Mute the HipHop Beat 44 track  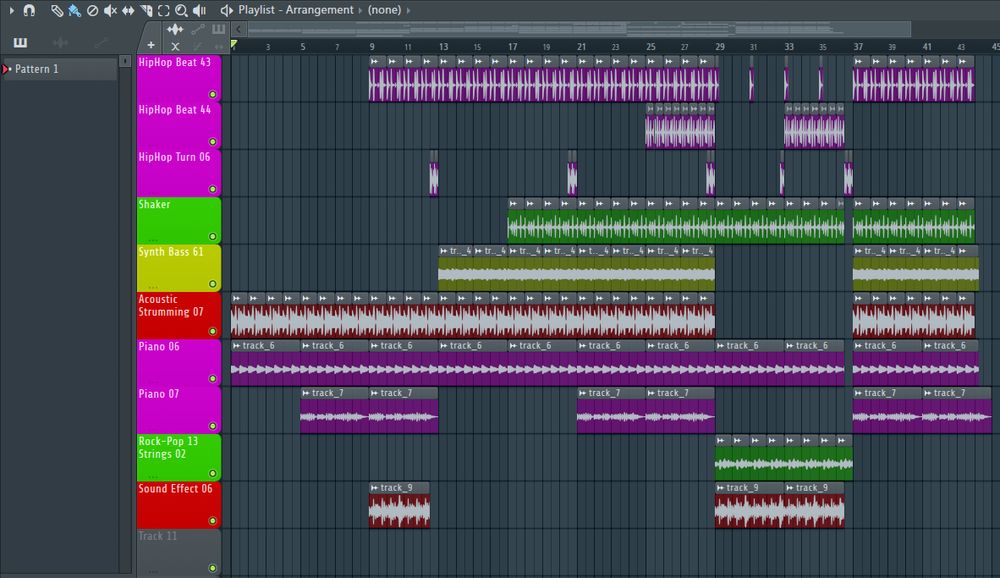click(213, 142)
